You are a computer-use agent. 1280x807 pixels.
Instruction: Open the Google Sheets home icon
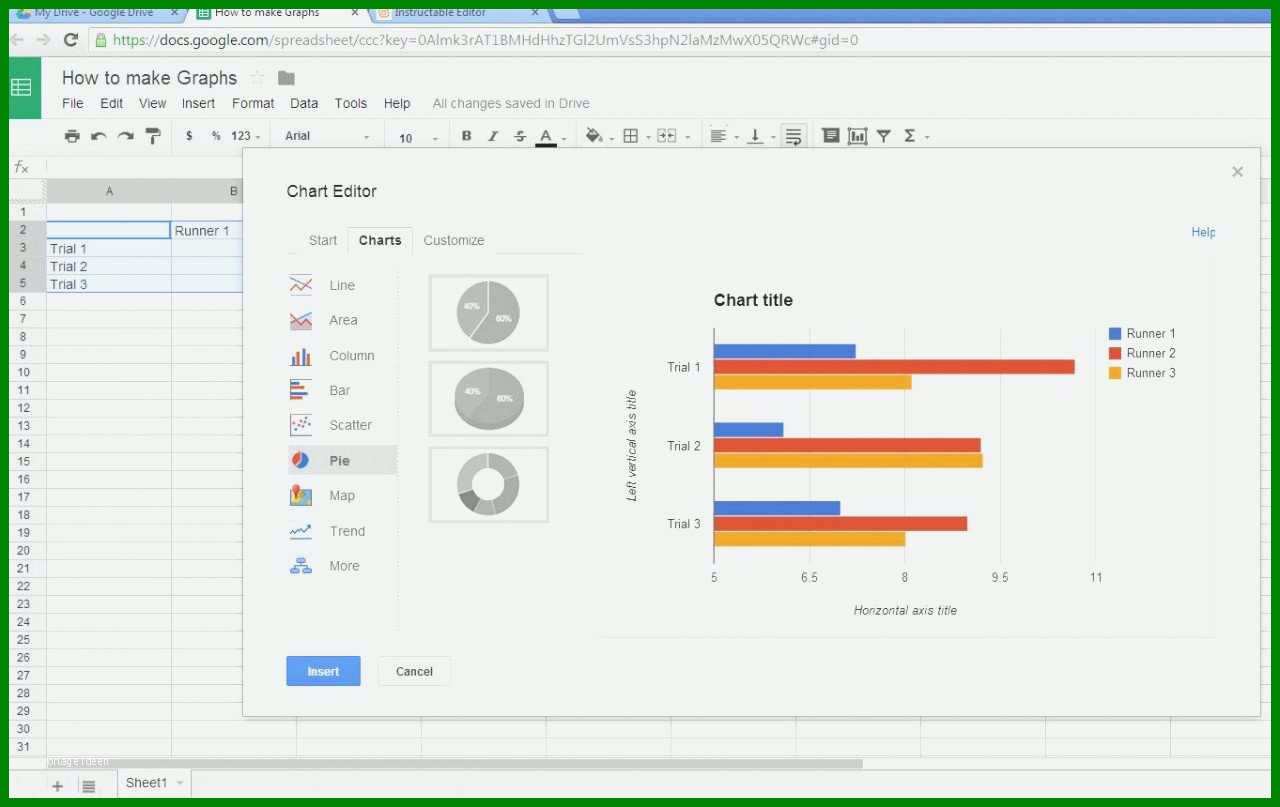[x=21, y=87]
